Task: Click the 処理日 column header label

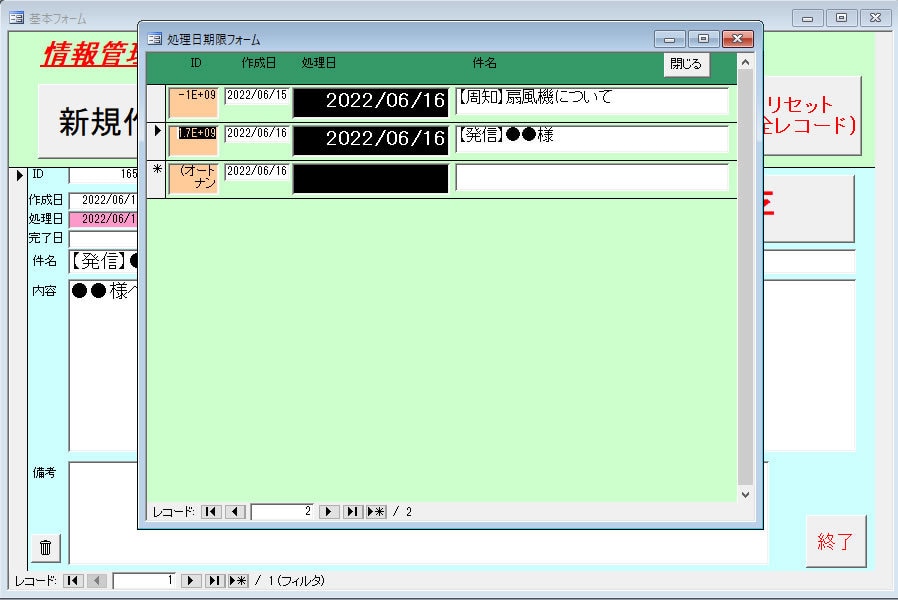Action: tap(318, 63)
